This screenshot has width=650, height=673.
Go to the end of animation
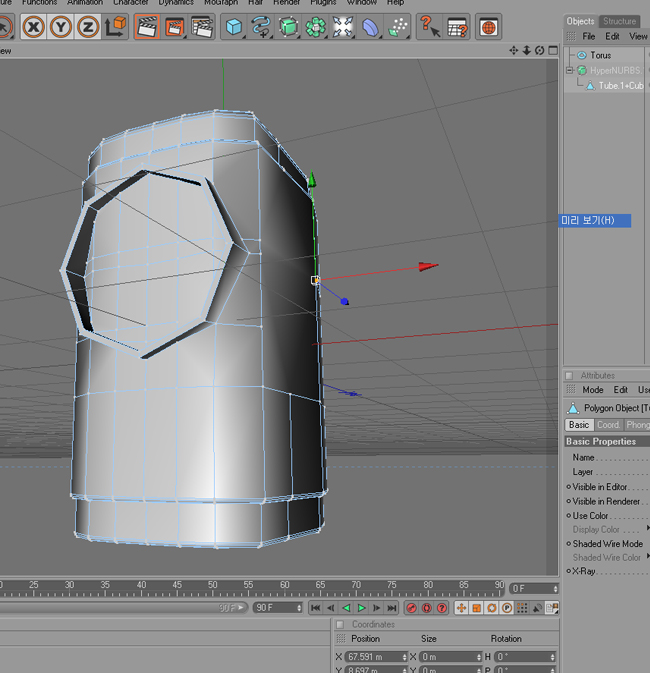[392, 608]
